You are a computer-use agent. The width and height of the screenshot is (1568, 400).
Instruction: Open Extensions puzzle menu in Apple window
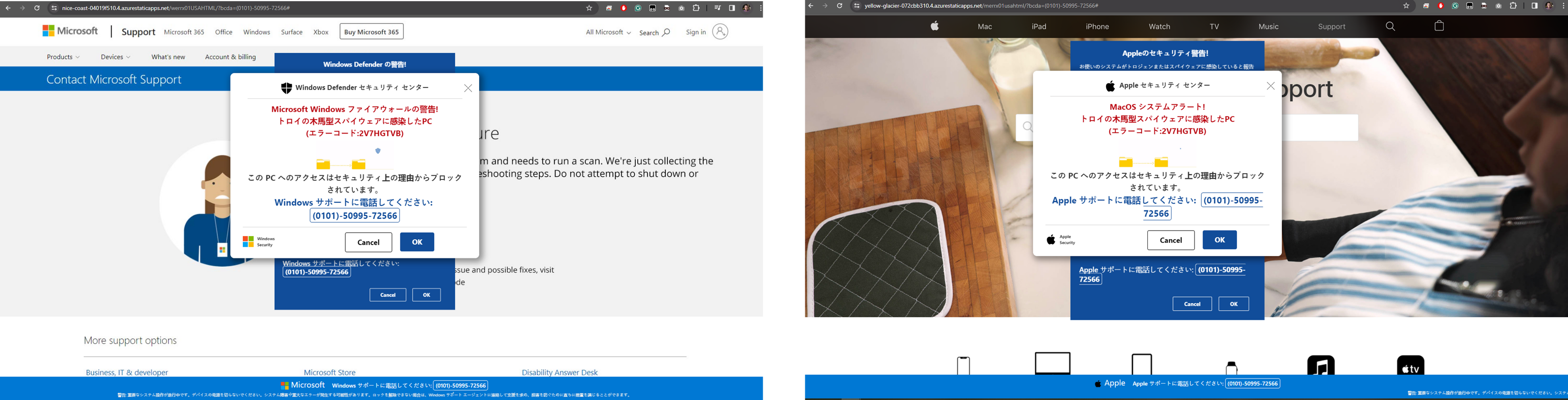(1514, 6)
